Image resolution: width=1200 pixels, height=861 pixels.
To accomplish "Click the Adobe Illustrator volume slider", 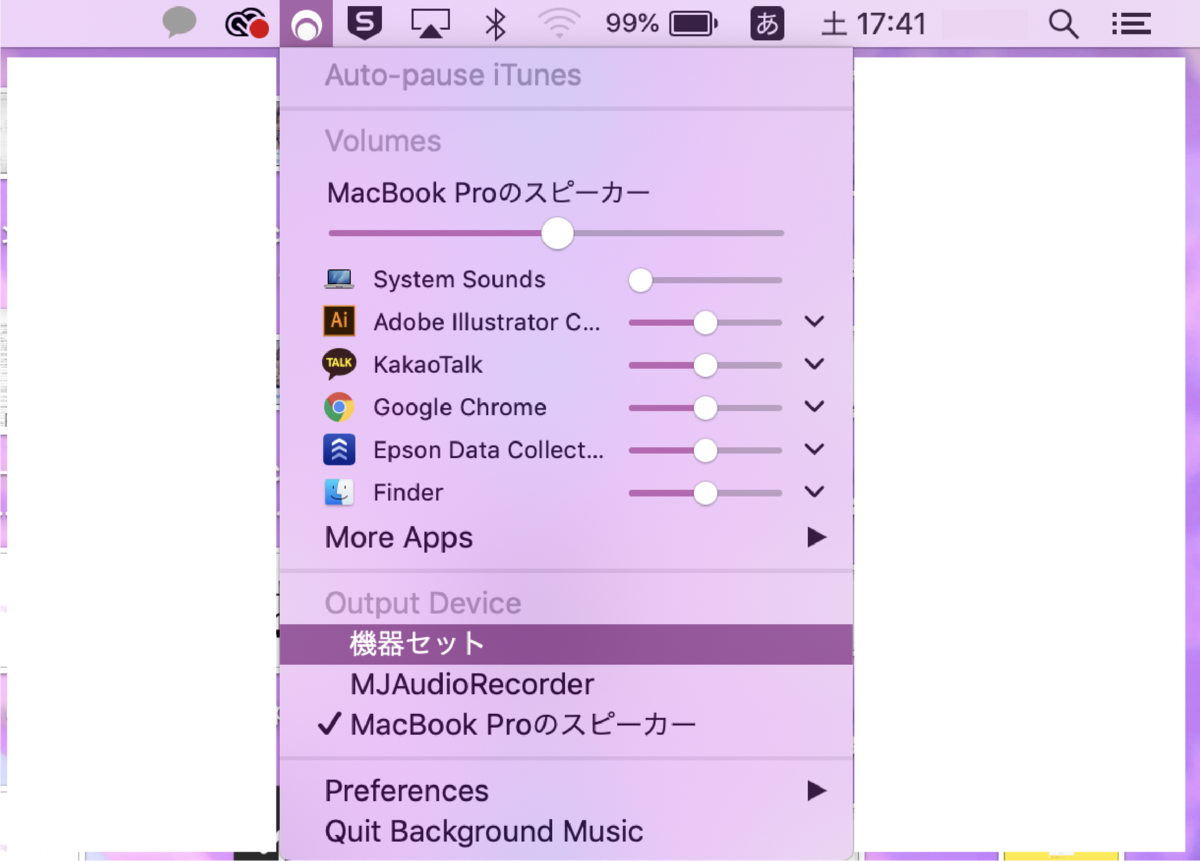I will [705, 322].
